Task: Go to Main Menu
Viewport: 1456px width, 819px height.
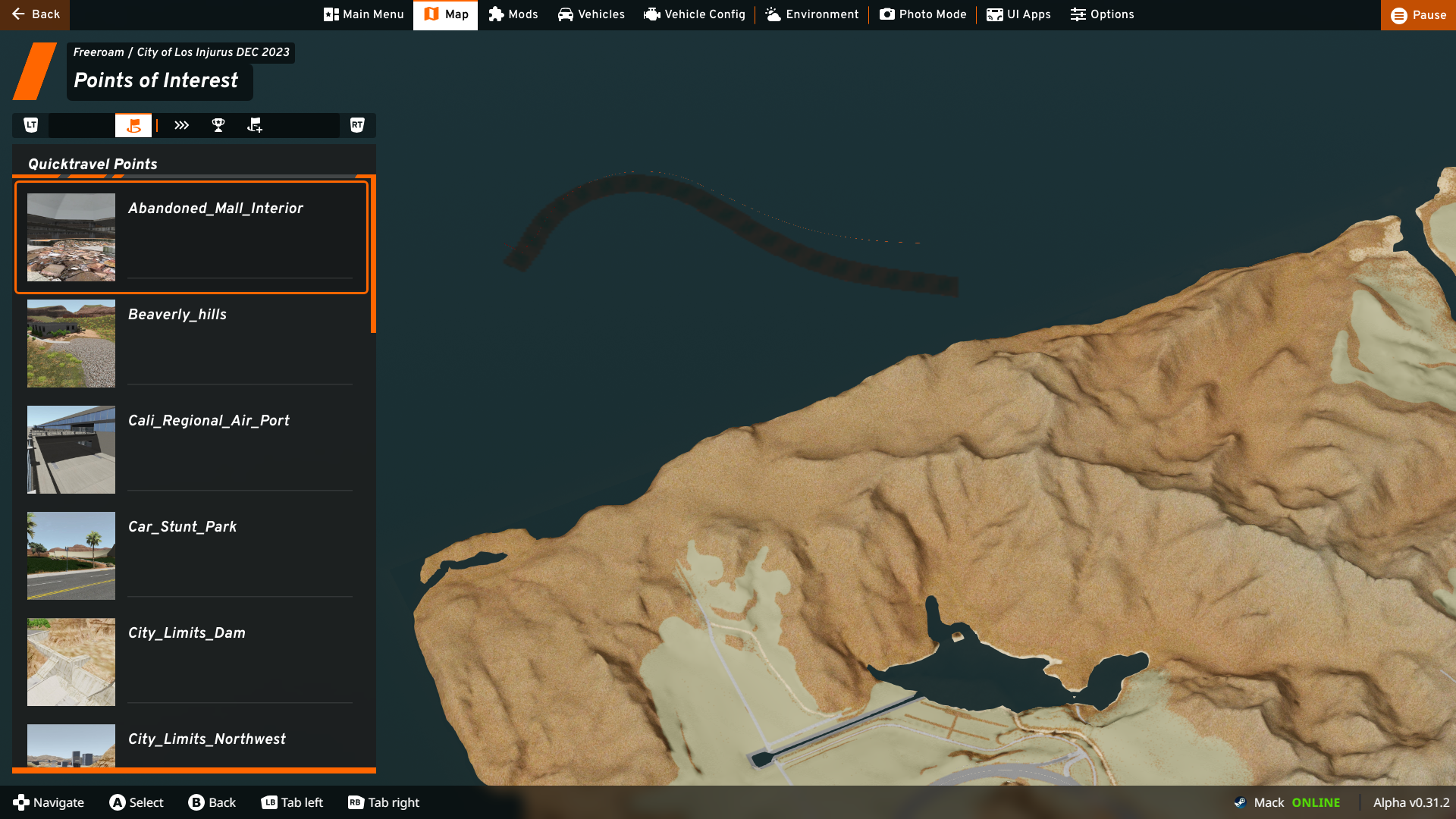Action: click(x=364, y=14)
